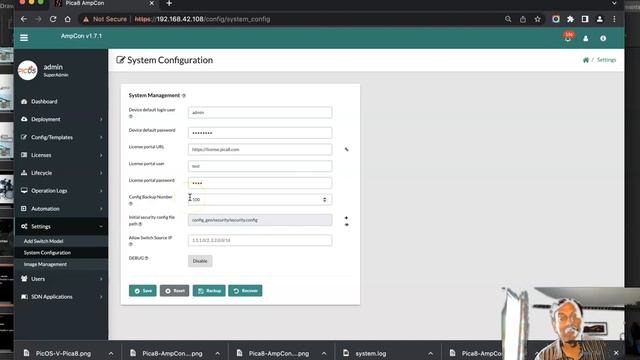Select System Configuration submenu item
Screen dimensions: 640x360
(61, 253)
